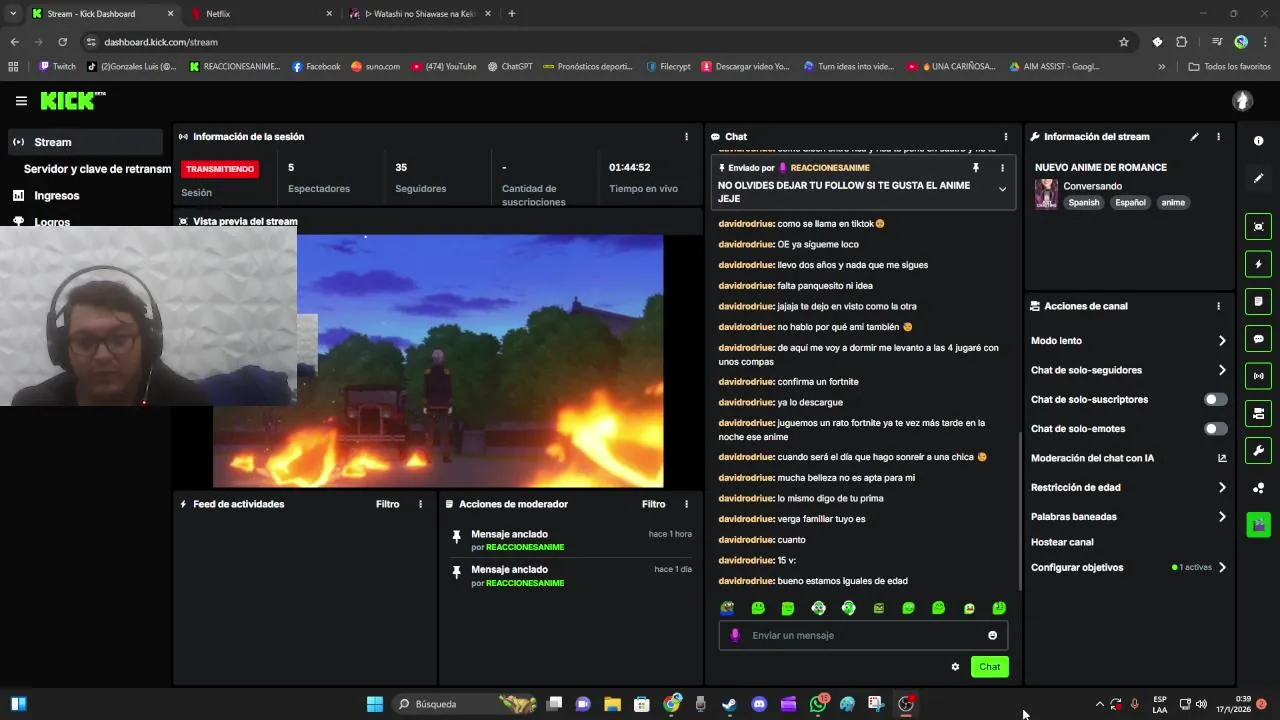The height and width of the screenshot is (720, 1280).
Task: Click the chat scrollbar
Action: [1020, 510]
